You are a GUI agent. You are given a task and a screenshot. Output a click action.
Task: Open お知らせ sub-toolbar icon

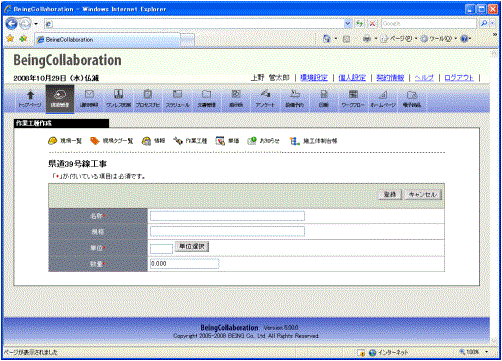point(263,141)
